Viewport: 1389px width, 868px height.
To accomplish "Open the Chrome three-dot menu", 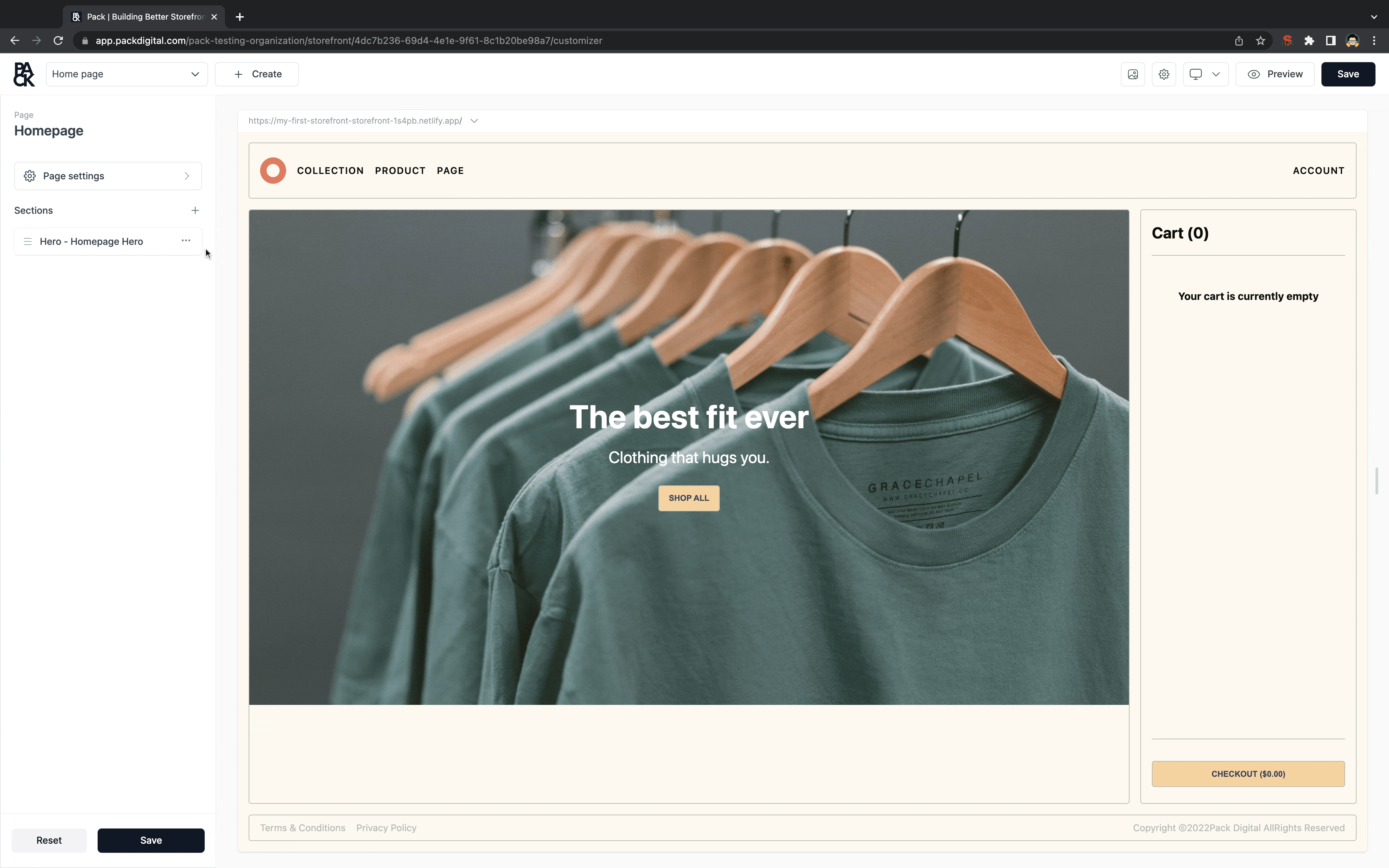I will coord(1374,40).
